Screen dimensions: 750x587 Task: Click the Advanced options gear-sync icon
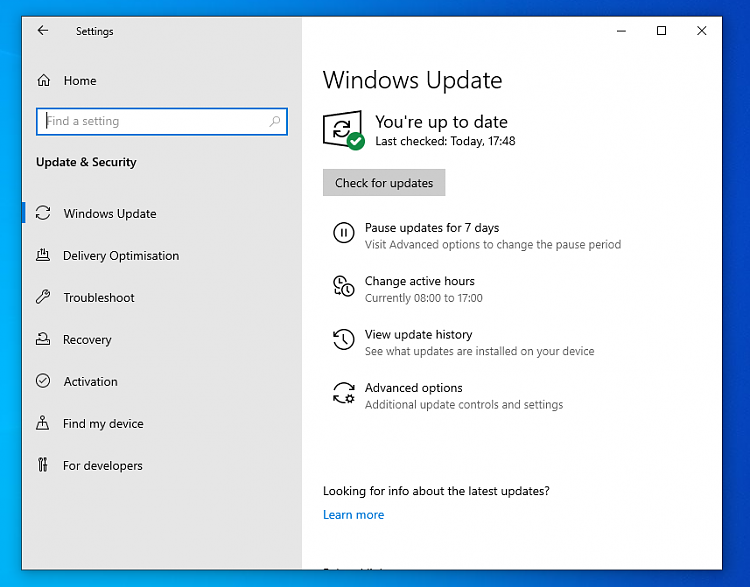click(343, 393)
